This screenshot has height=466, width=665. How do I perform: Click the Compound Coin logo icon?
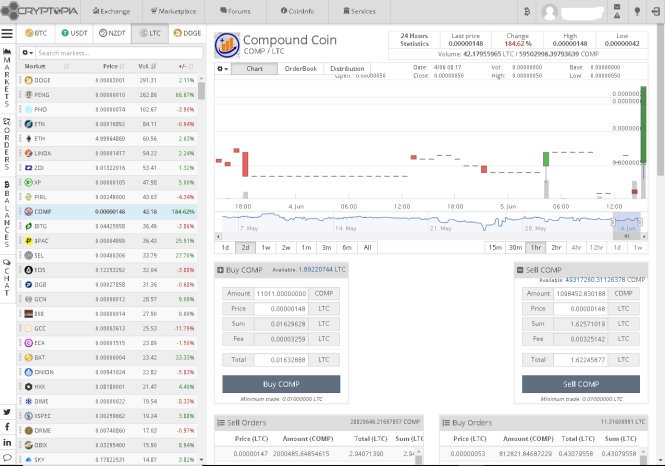(x=226, y=45)
